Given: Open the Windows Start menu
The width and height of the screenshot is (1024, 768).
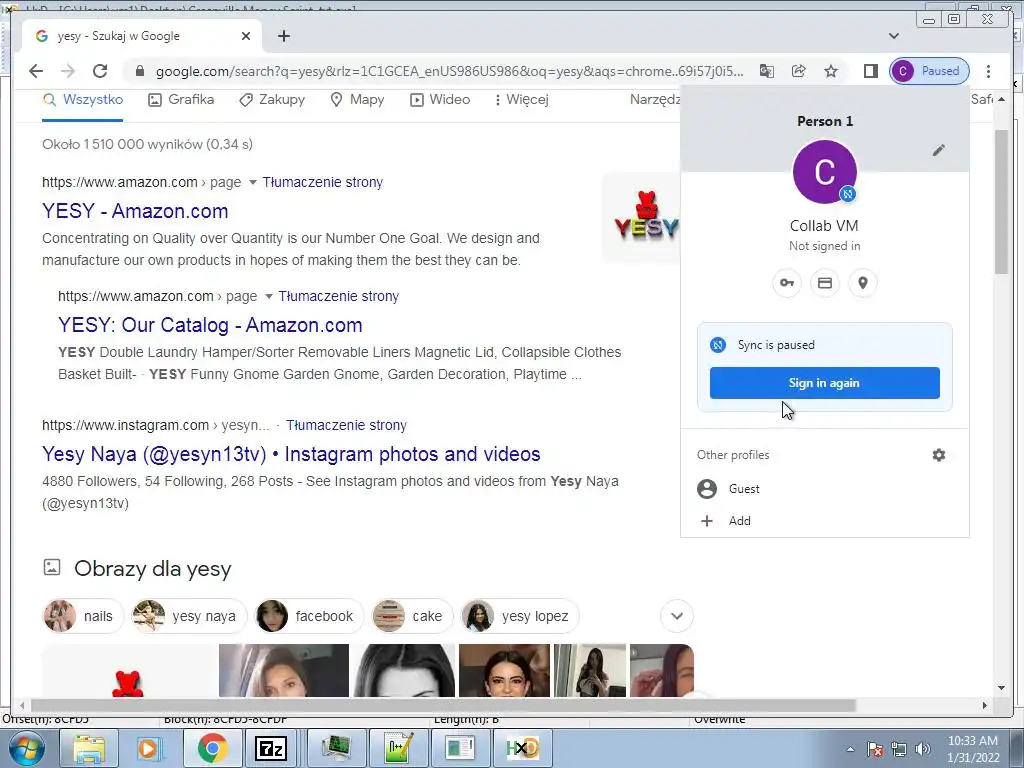Looking at the screenshot, I should click(25, 748).
